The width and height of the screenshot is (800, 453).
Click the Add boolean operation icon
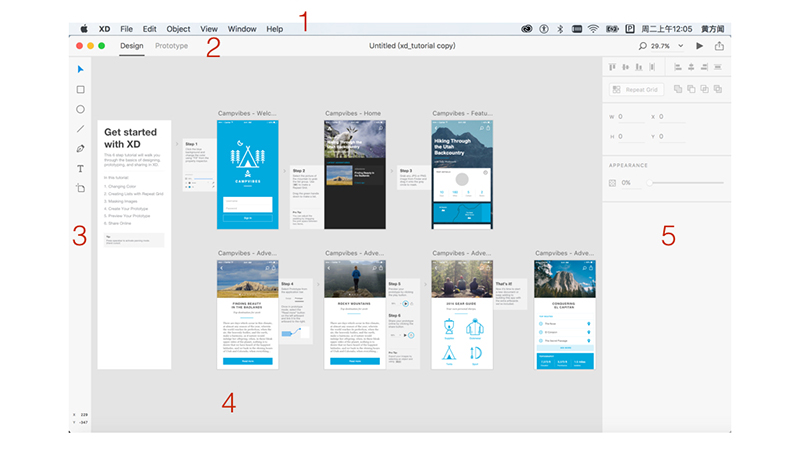678,89
